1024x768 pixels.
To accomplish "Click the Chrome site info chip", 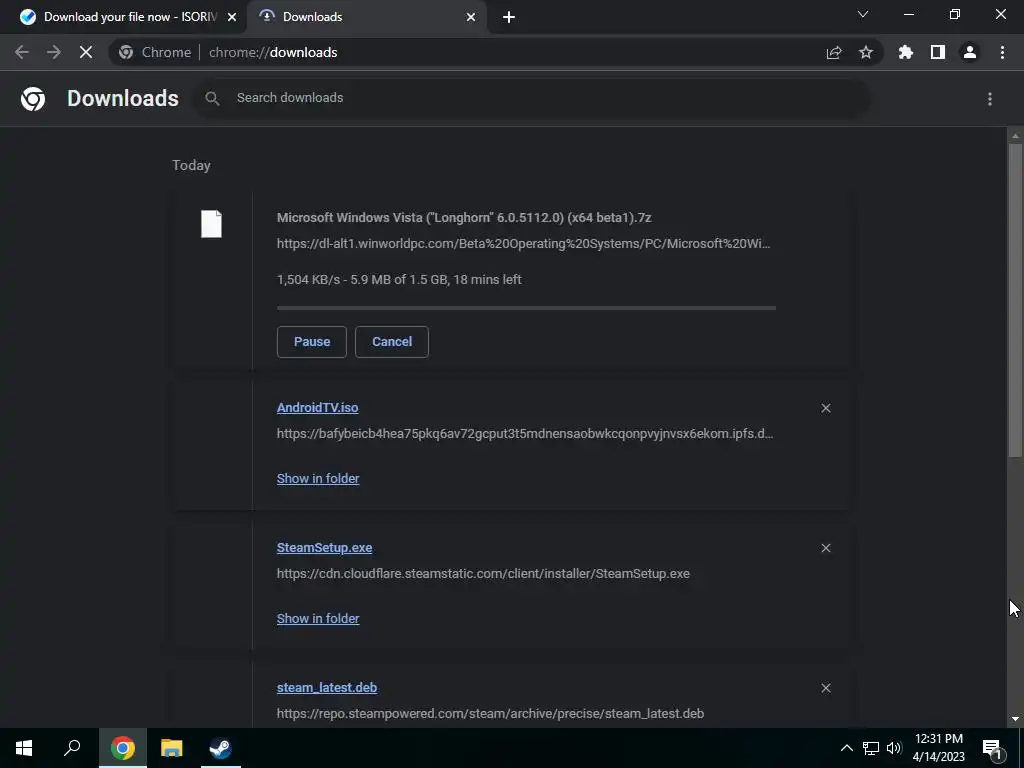I will pos(155,52).
